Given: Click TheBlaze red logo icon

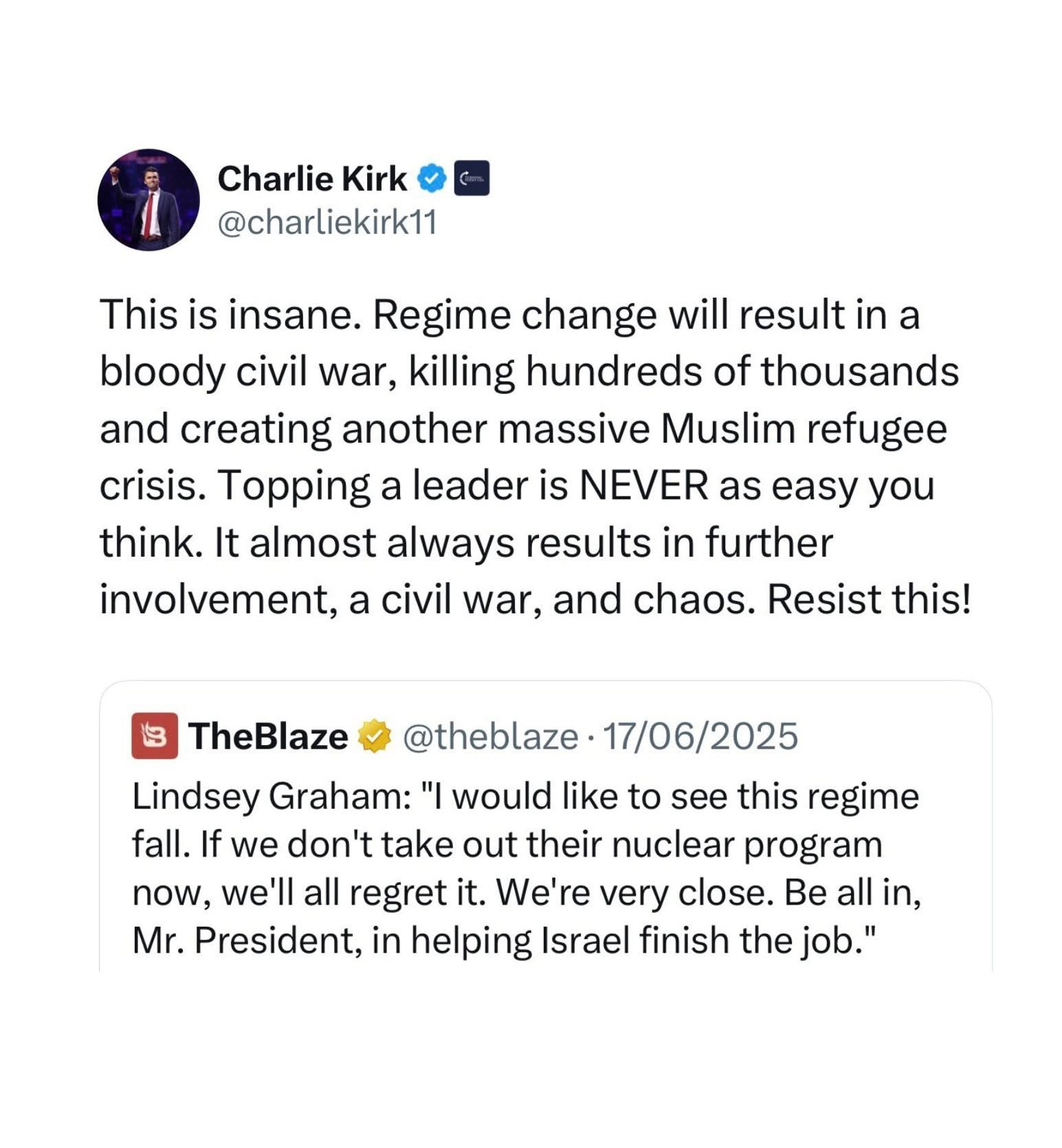Looking at the screenshot, I should [x=155, y=736].
